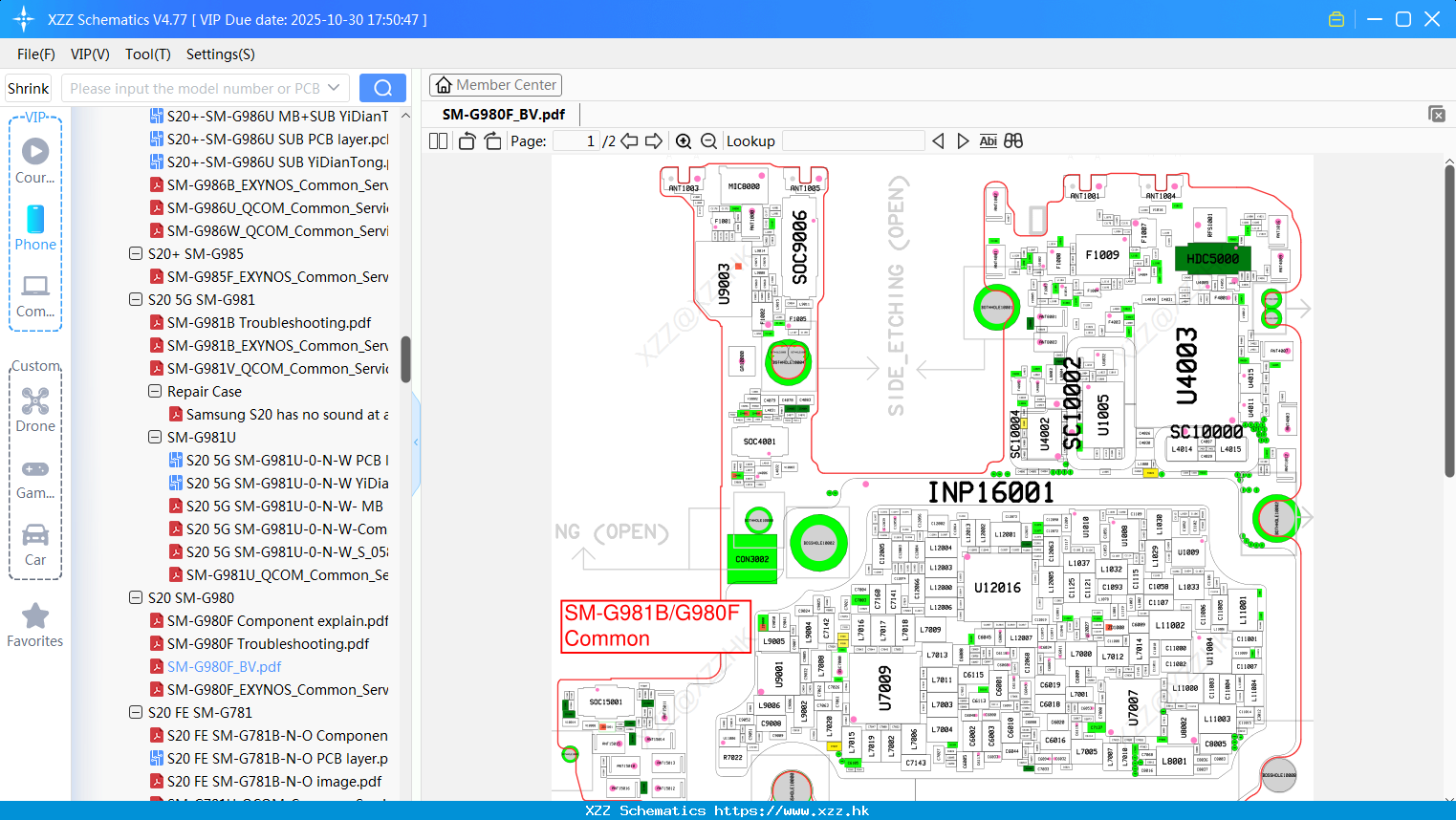The width and height of the screenshot is (1456, 820).
Task: Open the Drone category
Action: pos(35,409)
